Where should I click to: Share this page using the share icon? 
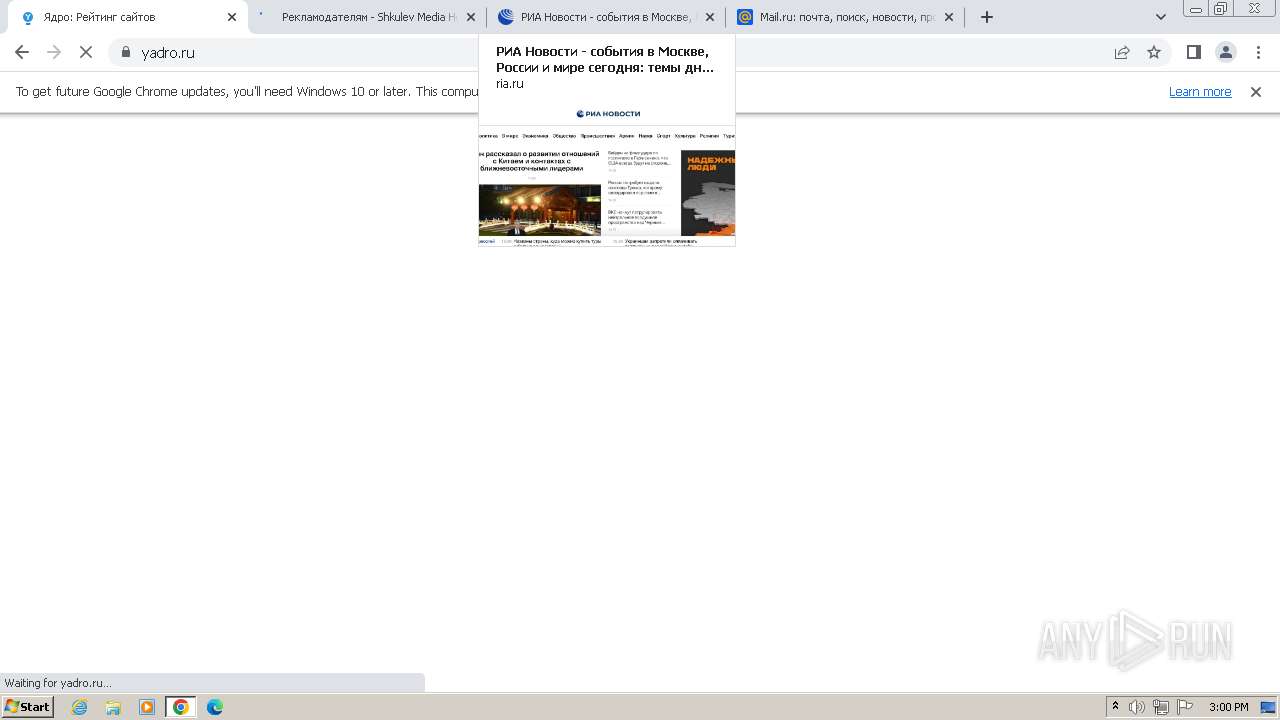(x=1122, y=52)
